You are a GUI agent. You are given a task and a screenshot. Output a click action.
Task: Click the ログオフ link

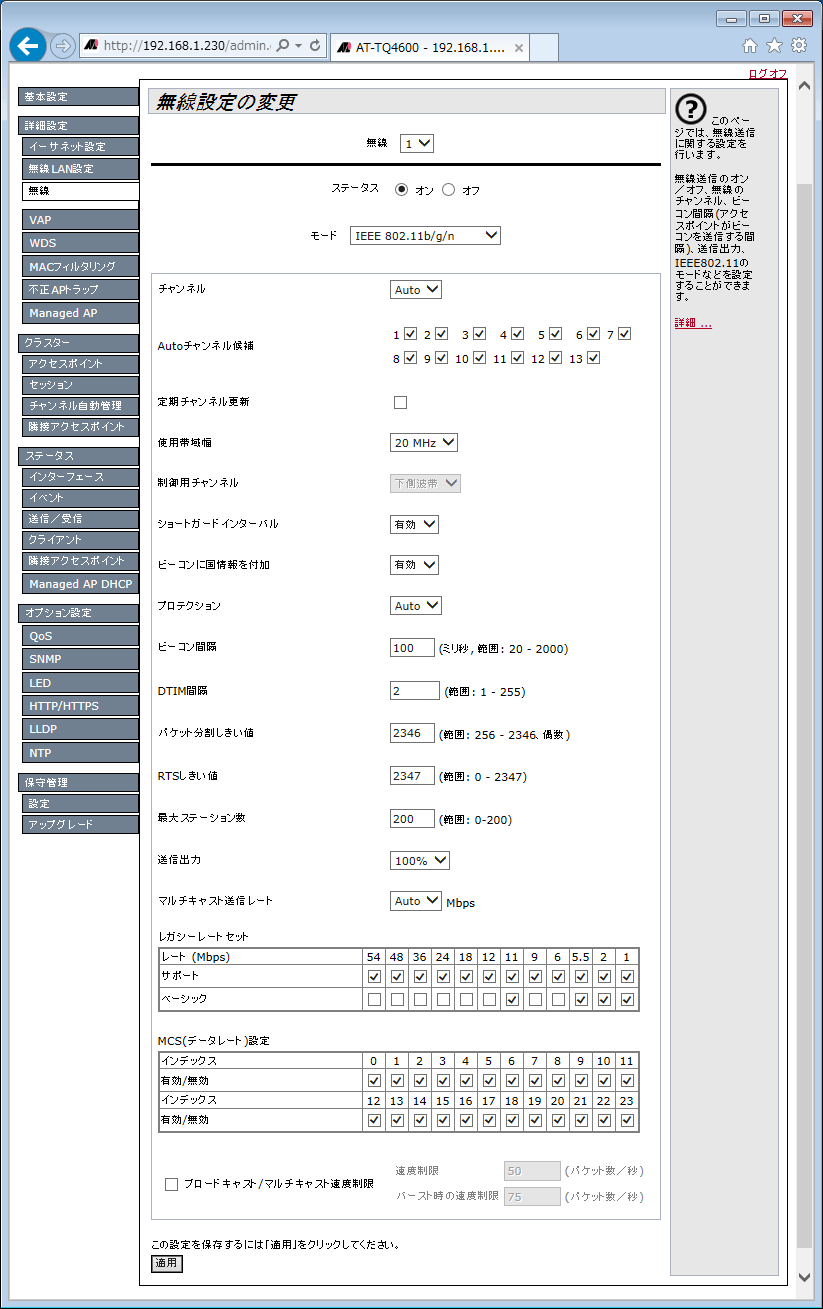tap(767, 74)
